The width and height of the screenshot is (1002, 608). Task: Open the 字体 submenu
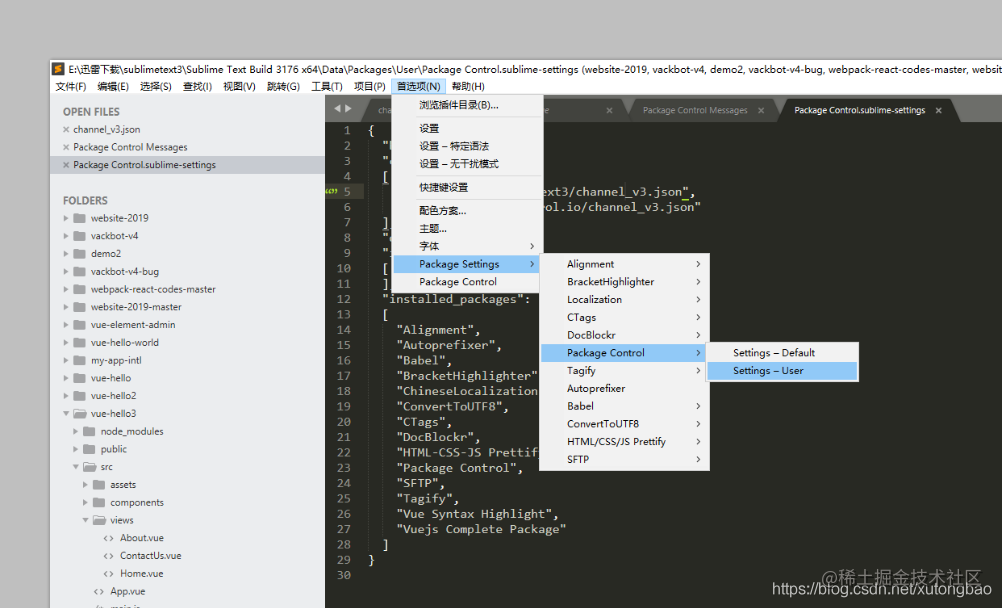pyautogui.click(x=467, y=246)
